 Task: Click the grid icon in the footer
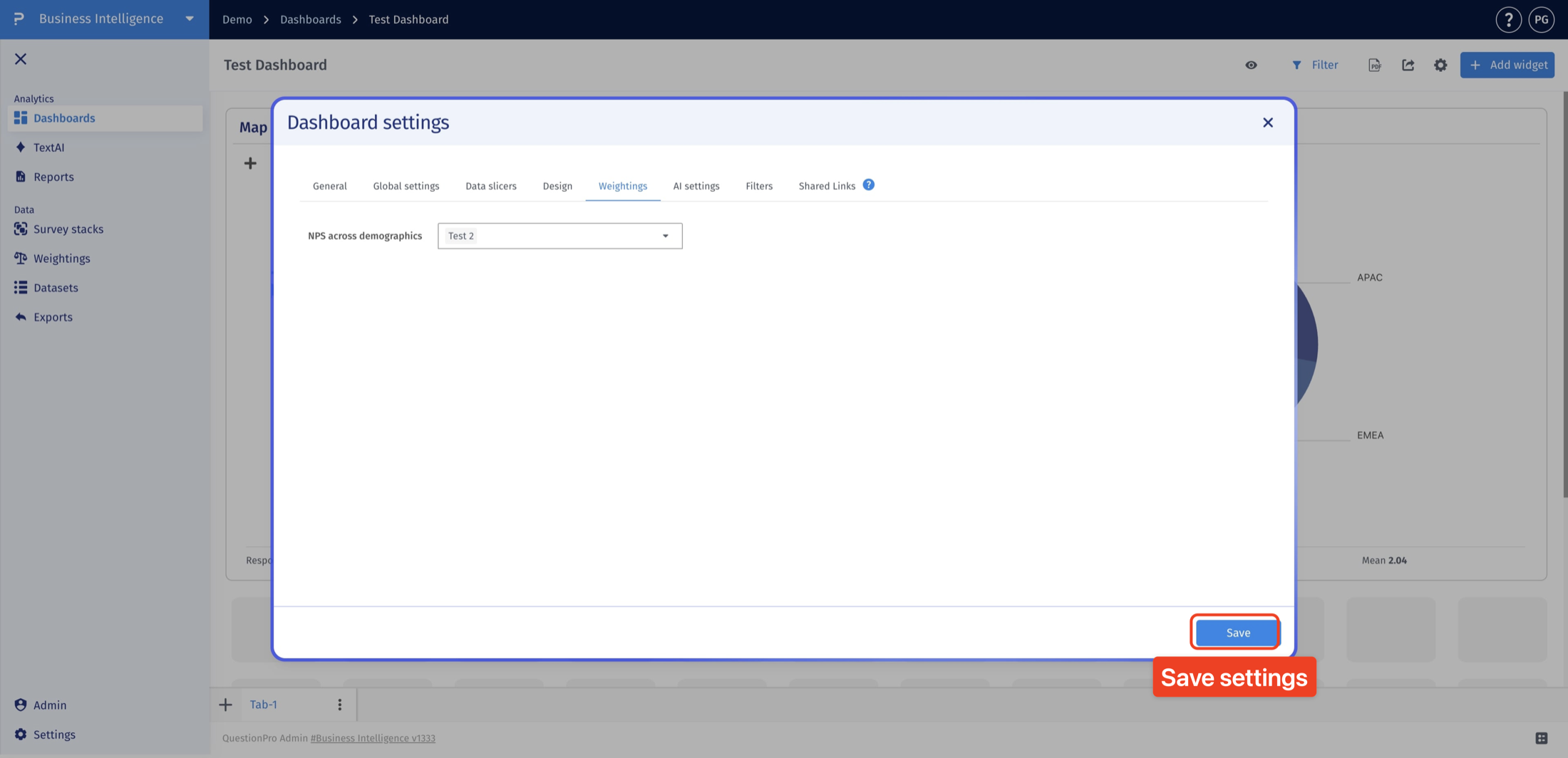tap(1541, 738)
